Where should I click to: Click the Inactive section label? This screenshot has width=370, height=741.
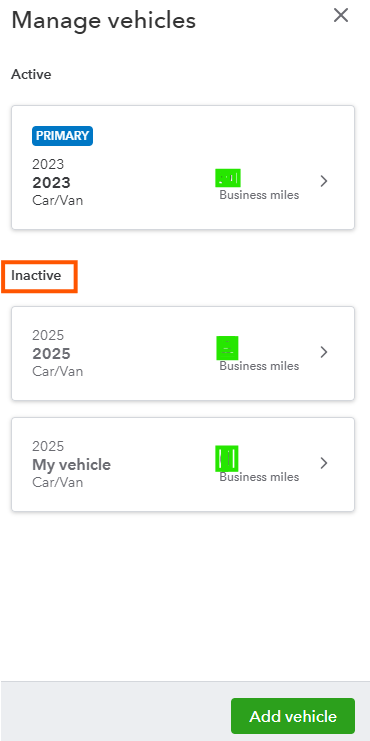pyautogui.click(x=36, y=276)
